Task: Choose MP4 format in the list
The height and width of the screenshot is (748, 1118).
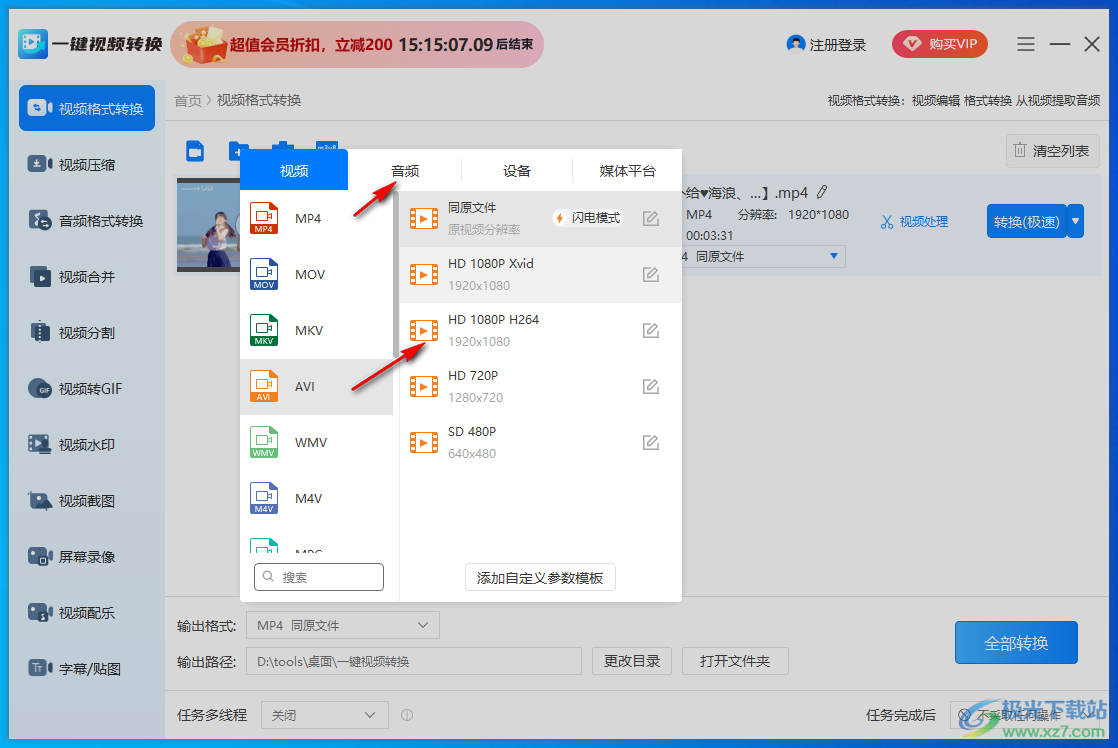Action: point(317,218)
